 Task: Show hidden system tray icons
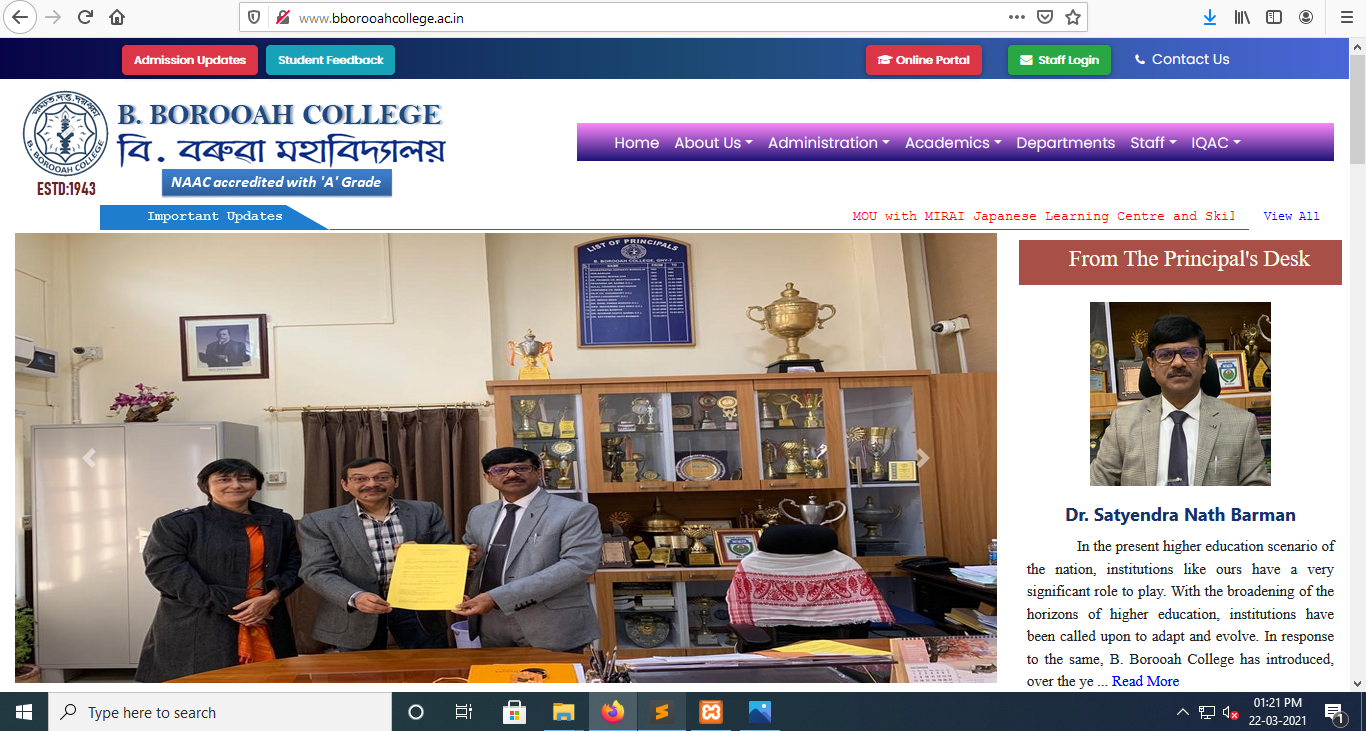pos(1183,713)
